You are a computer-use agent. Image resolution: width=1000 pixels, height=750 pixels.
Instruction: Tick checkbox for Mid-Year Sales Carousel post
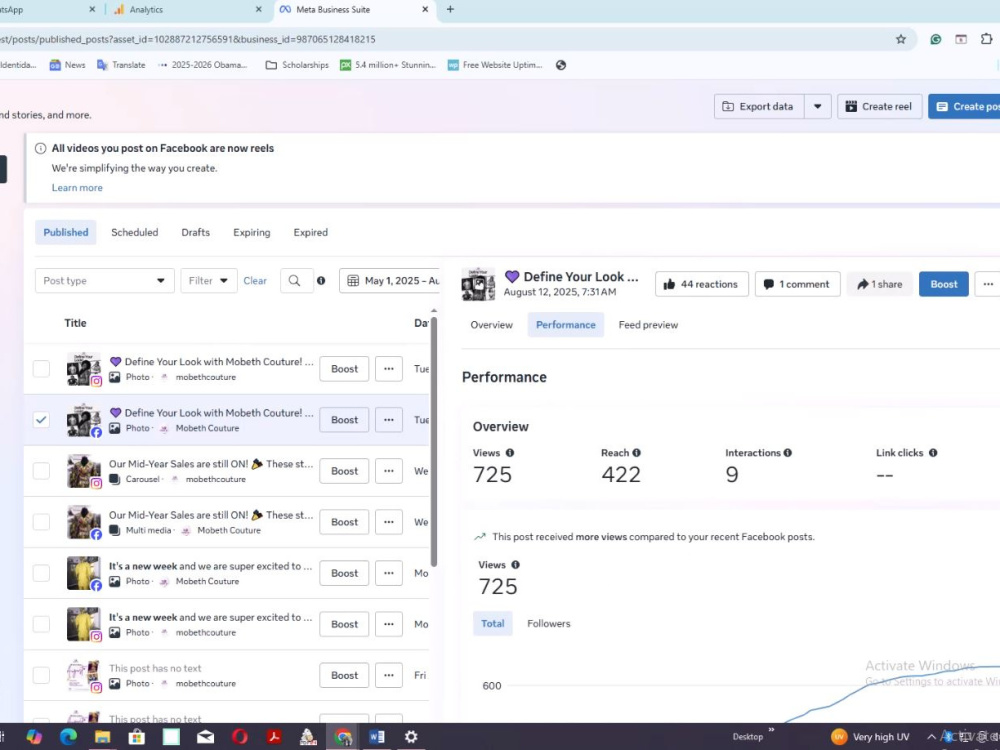click(41, 471)
